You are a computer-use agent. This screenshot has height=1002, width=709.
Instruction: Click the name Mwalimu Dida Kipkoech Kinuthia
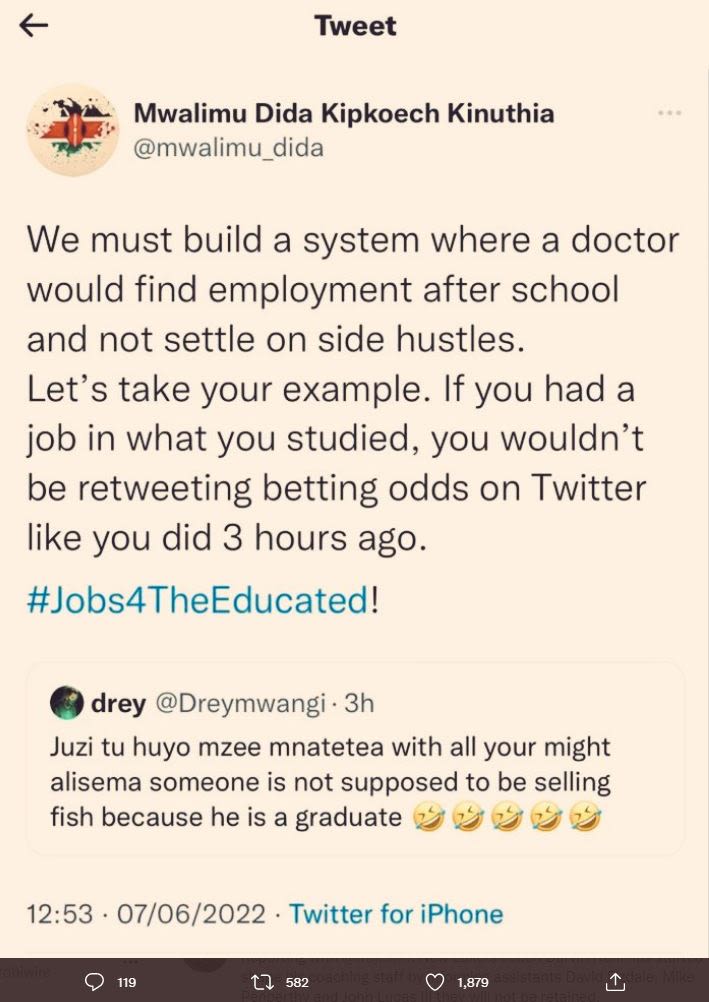(344, 113)
